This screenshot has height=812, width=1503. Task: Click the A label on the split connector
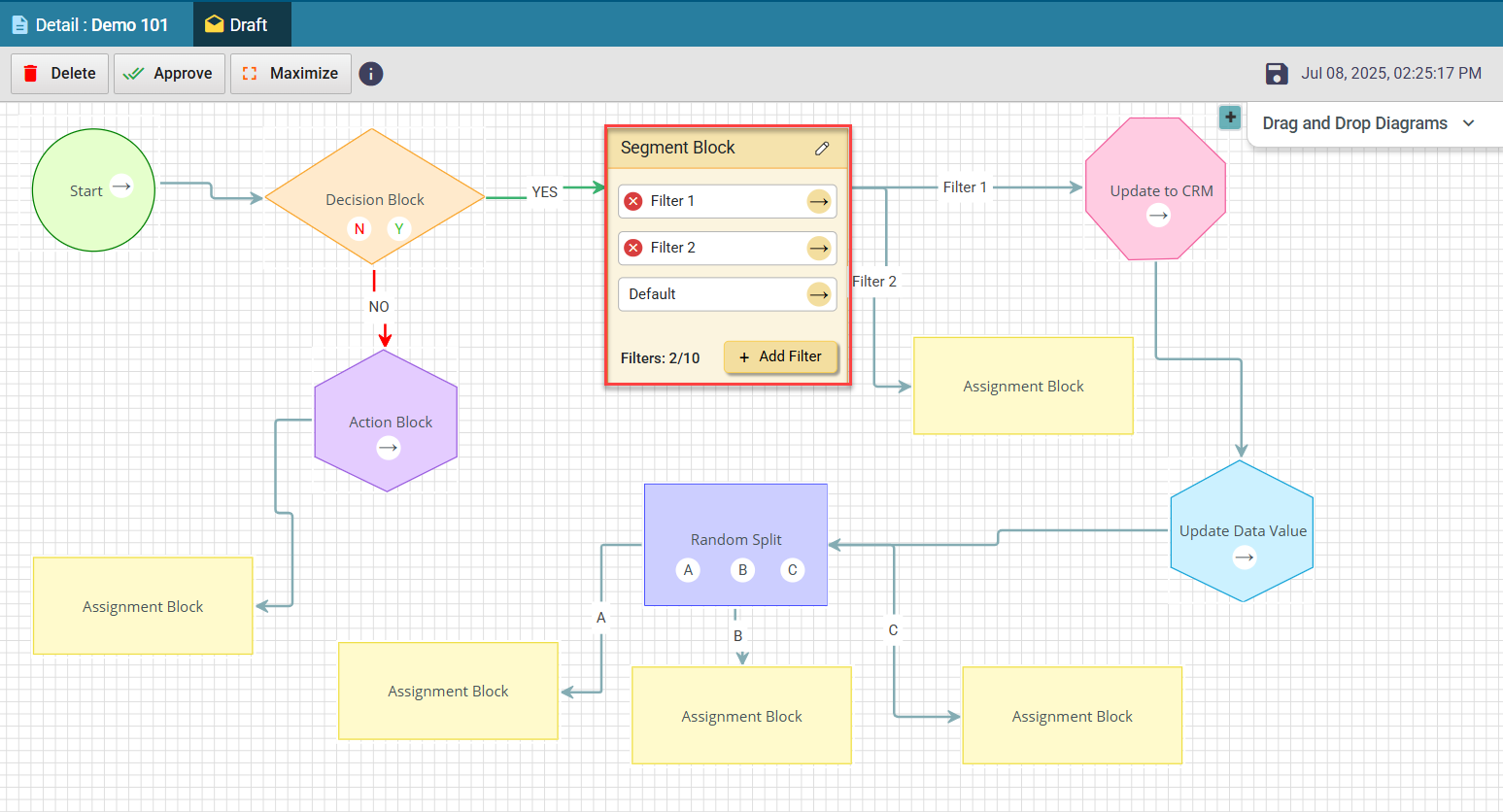click(601, 618)
